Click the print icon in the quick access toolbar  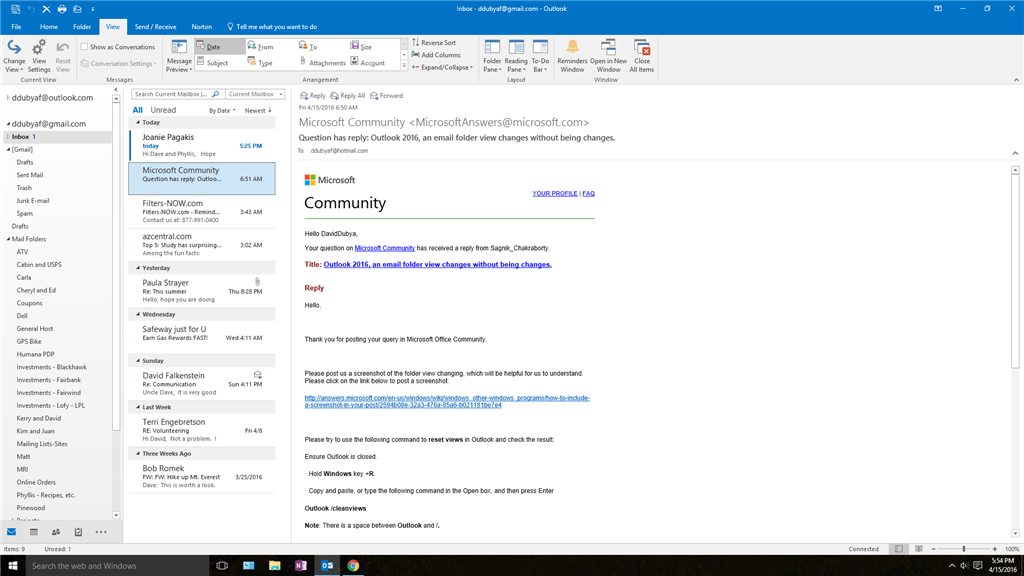pos(62,8)
